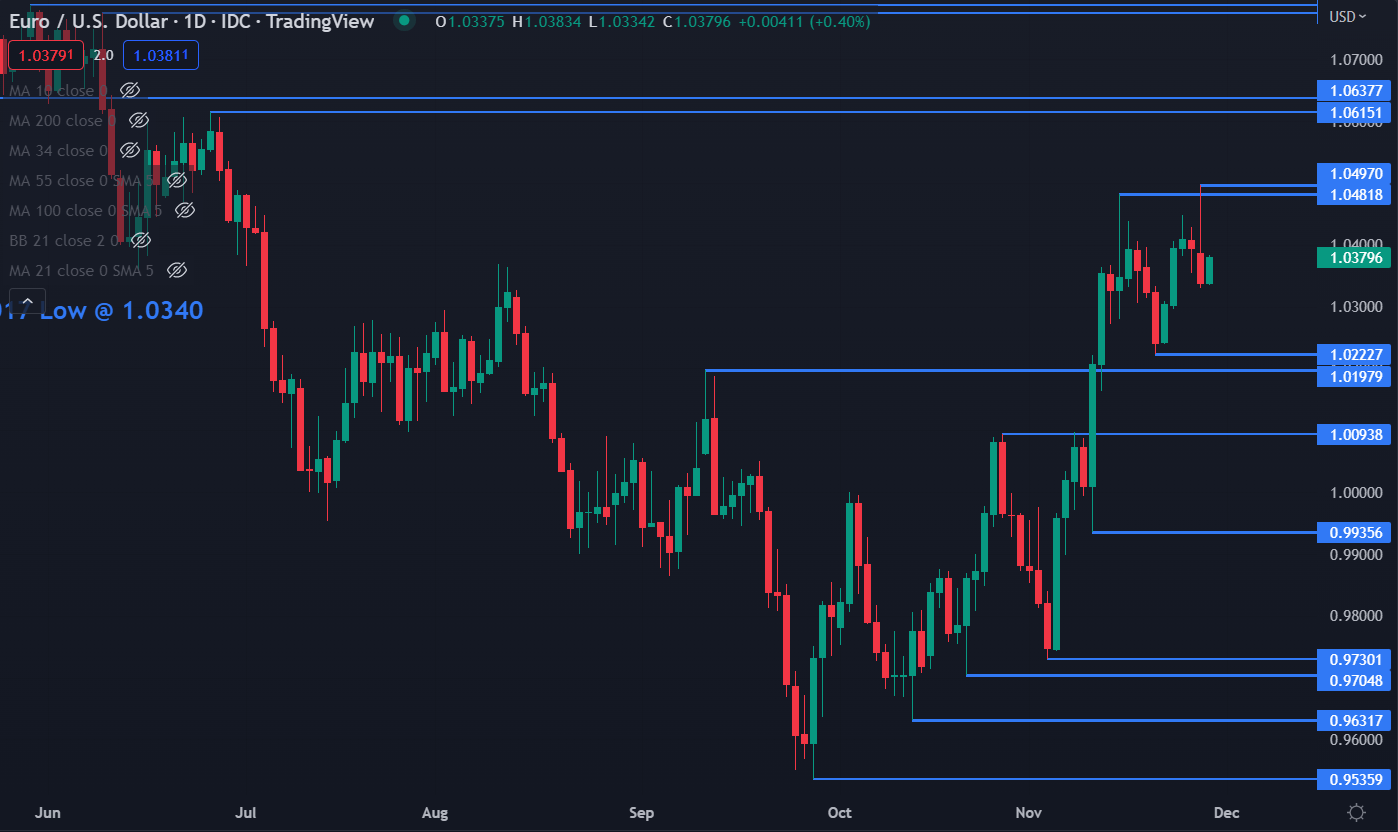Select the MA 34 close legend label
This screenshot has width=1398, height=832.
(58, 150)
